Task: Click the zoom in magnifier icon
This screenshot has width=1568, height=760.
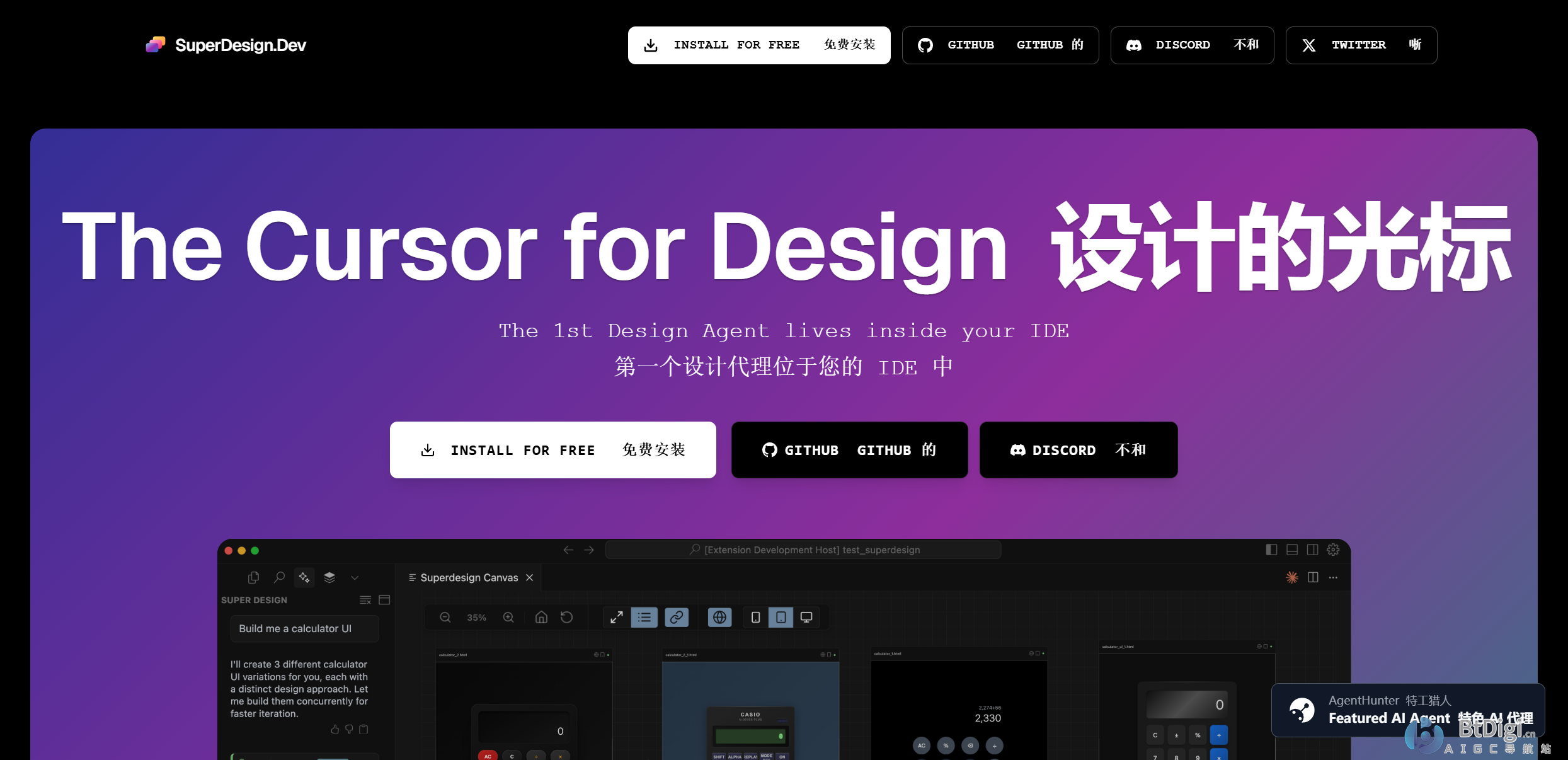Action: pyautogui.click(x=508, y=618)
